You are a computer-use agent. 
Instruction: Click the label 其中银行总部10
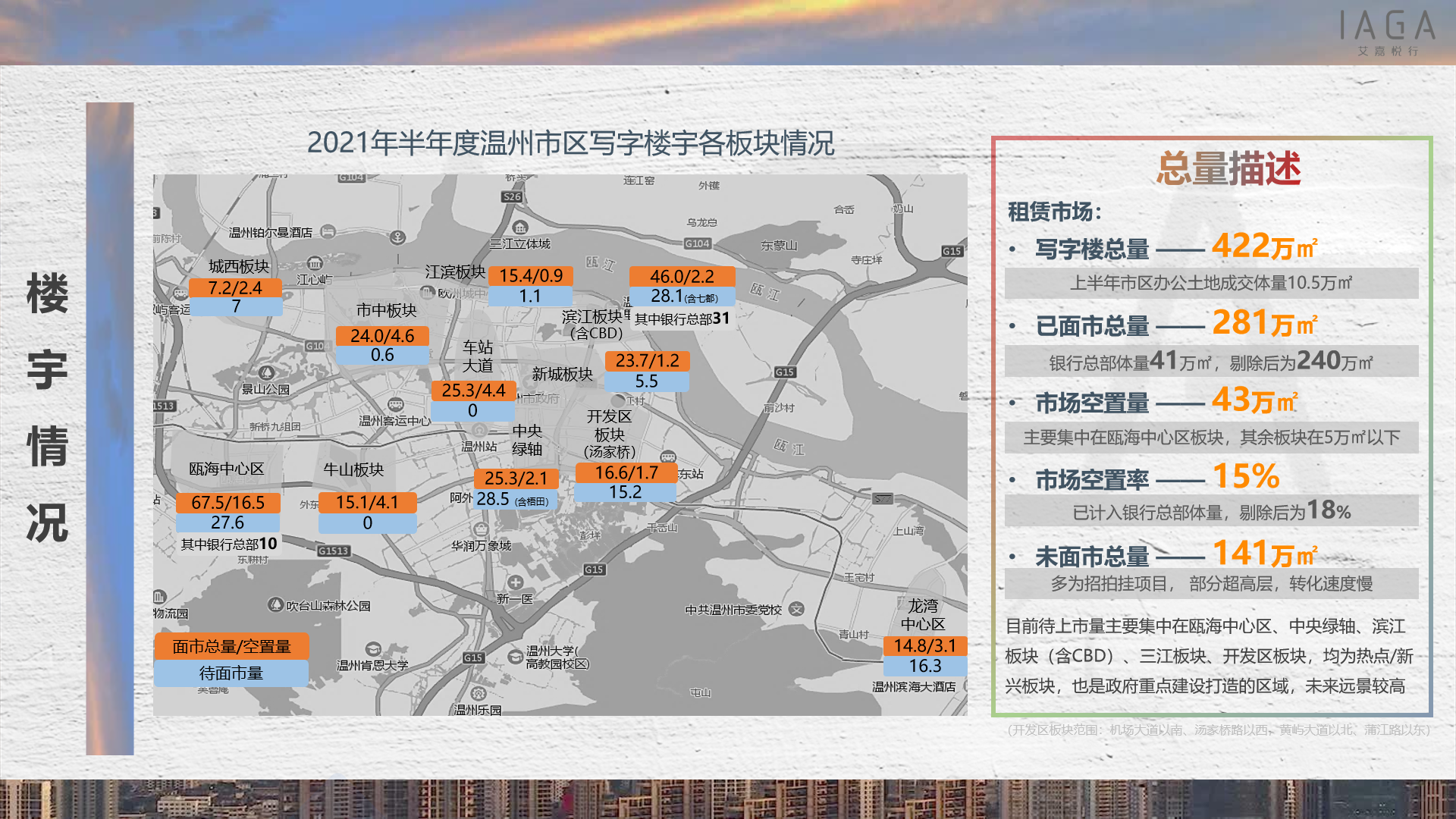tap(229, 544)
